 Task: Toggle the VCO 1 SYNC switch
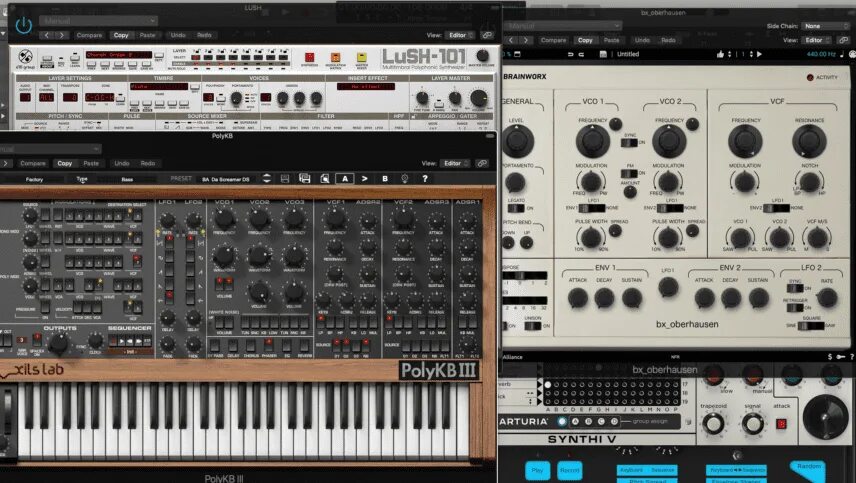629,142
